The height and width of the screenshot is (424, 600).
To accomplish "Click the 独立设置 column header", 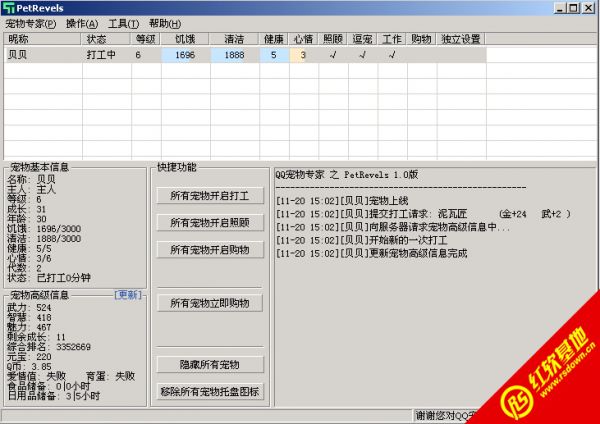I will pos(461,39).
